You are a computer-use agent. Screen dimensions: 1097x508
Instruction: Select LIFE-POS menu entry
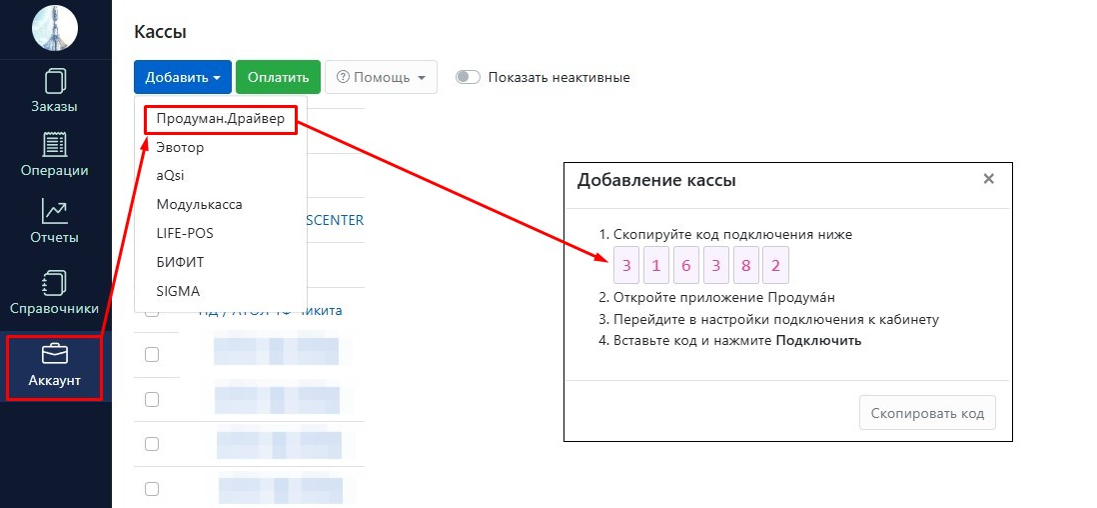pos(185,233)
